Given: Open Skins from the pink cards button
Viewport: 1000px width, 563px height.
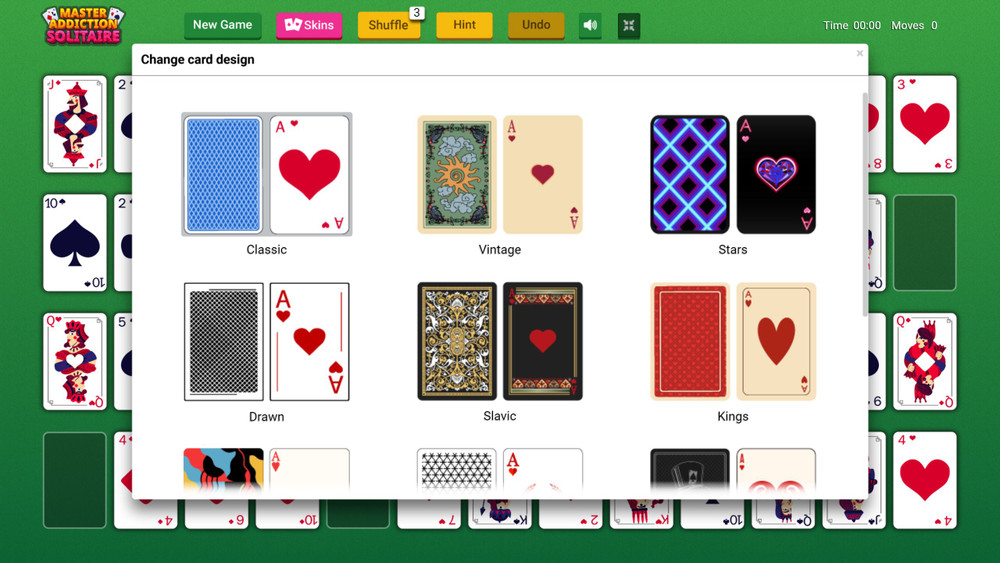Looking at the screenshot, I should 309,26.
